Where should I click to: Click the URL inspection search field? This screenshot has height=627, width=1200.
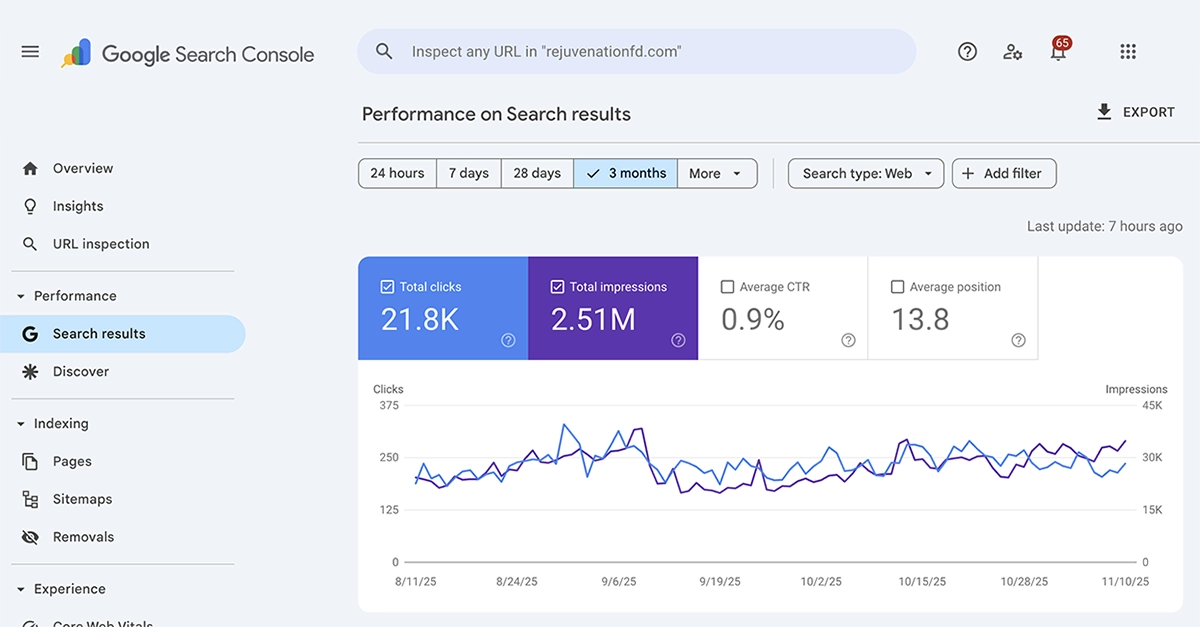636,51
